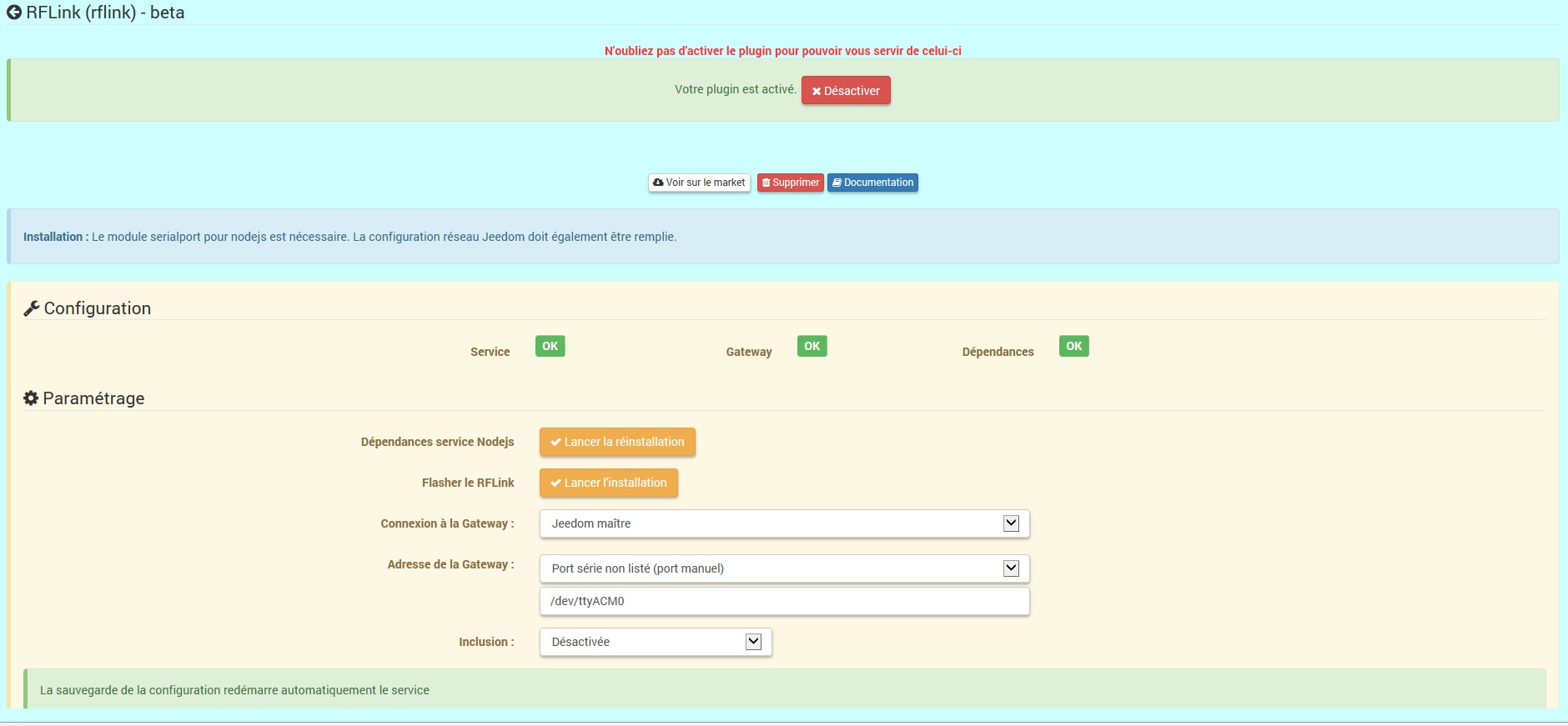Click the Installation info message text

349,237
